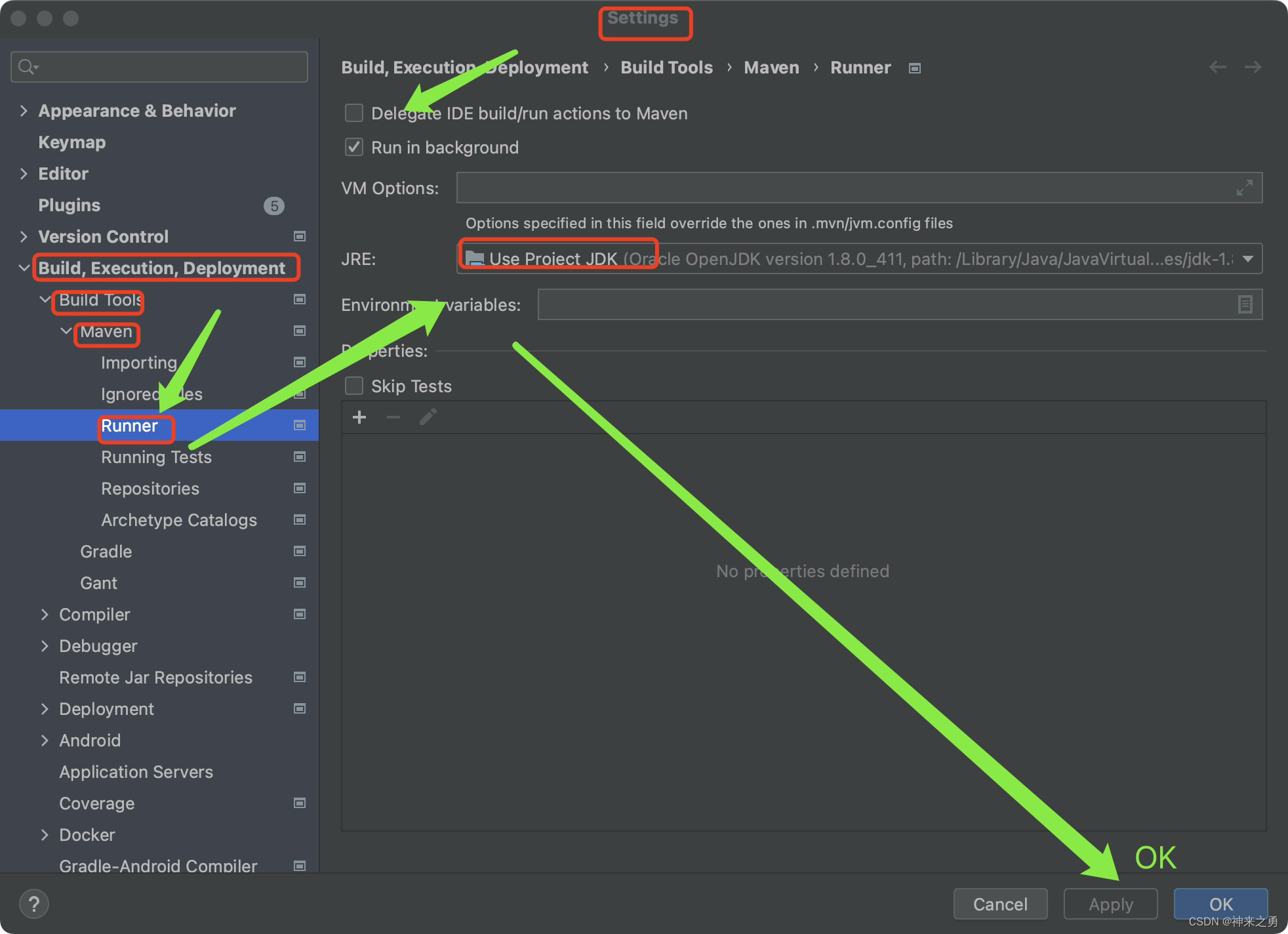1288x934 pixels.
Task: Click the magnifier in the settings search field
Action: point(27,66)
